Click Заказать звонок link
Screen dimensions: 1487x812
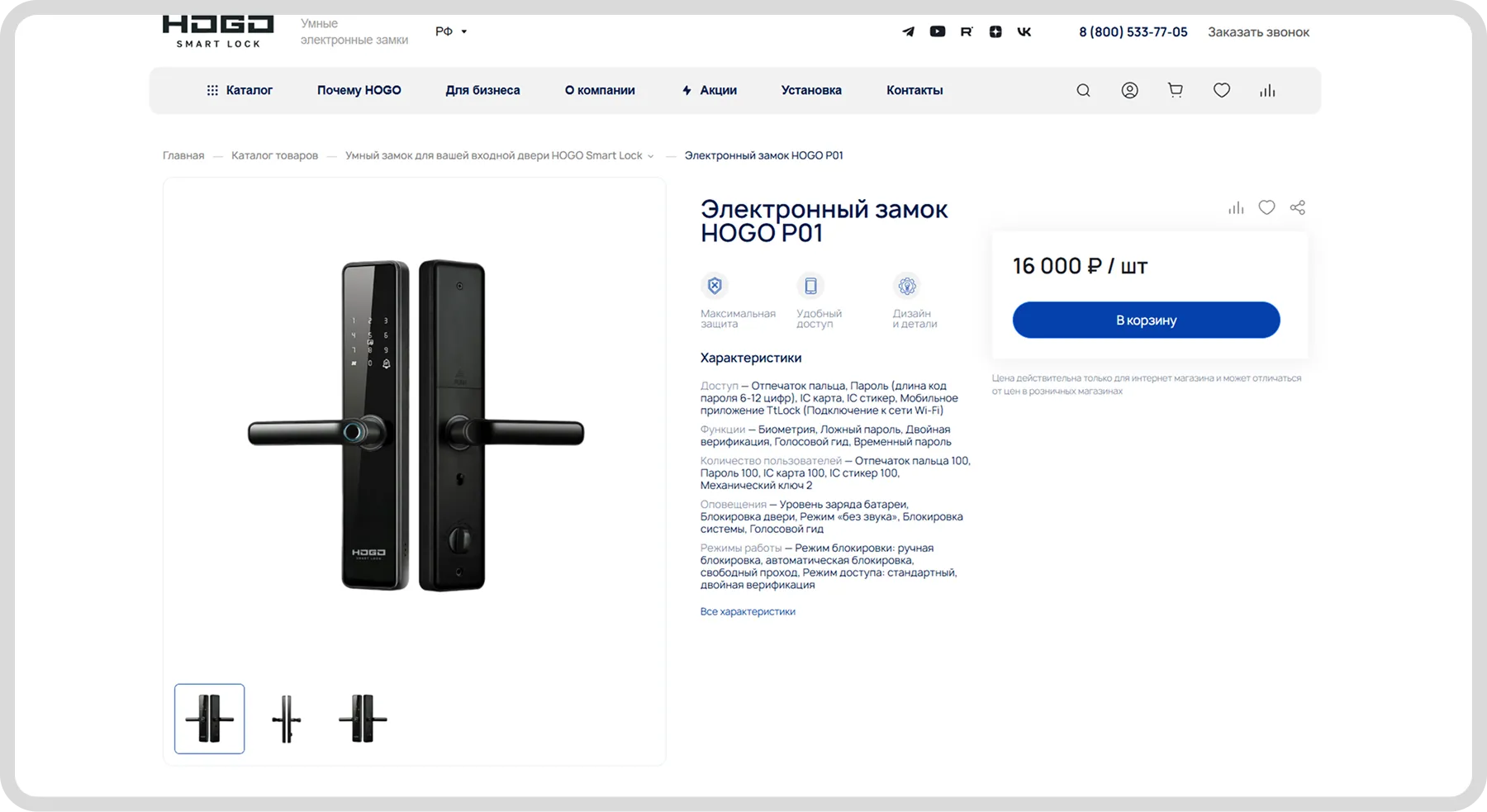(1258, 32)
